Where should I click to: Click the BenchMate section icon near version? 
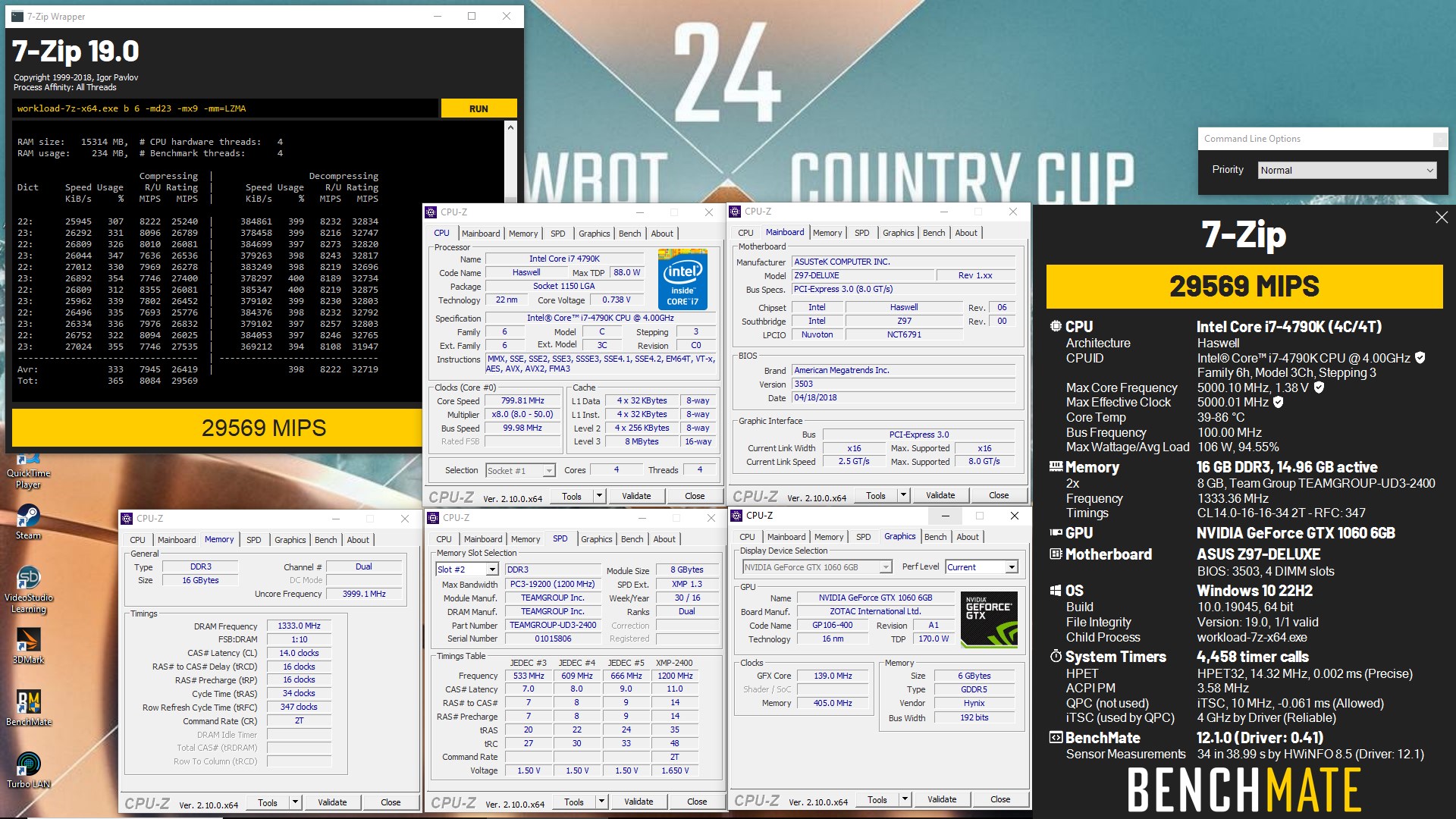(1056, 737)
